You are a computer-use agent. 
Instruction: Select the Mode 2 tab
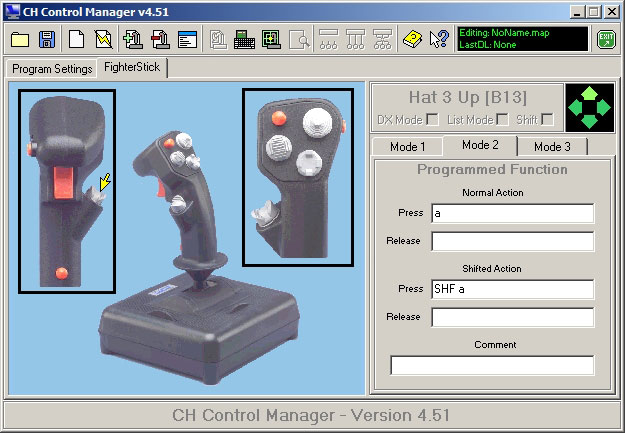480,145
